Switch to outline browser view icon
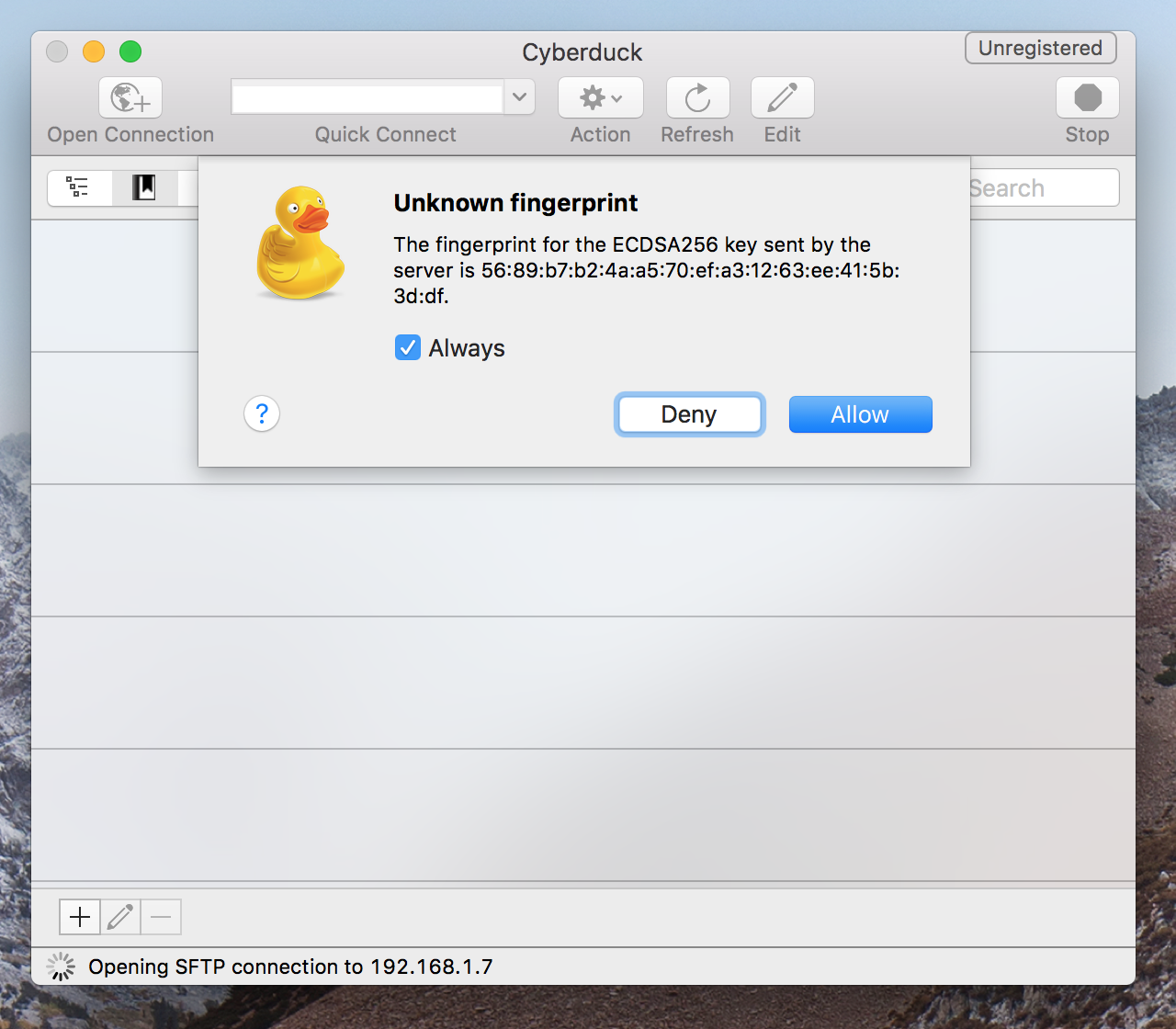 point(79,187)
